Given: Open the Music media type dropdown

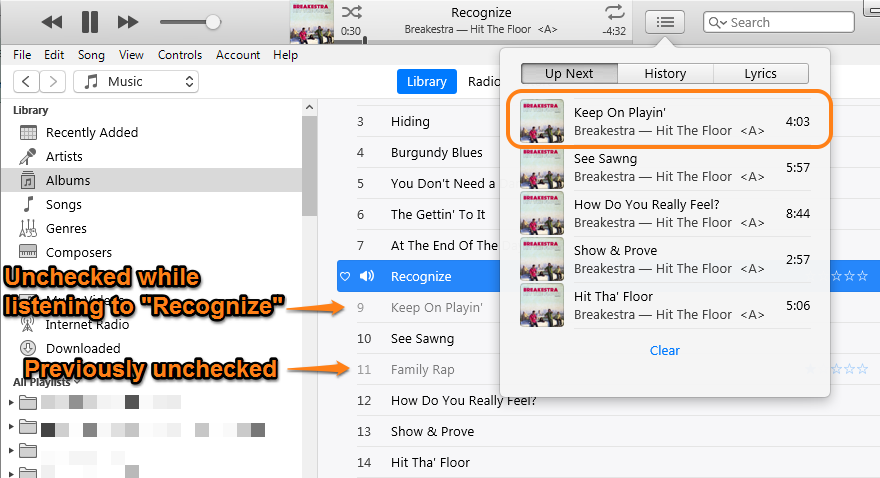Looking at the screenshot, I should click(x=136, y=81).
